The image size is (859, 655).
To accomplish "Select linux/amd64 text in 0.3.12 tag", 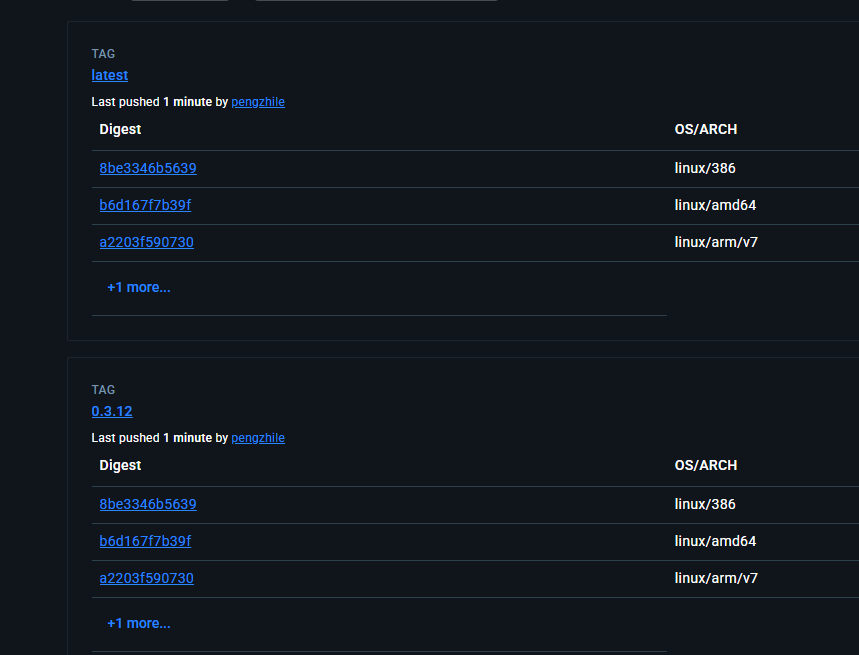I will 715,542.
